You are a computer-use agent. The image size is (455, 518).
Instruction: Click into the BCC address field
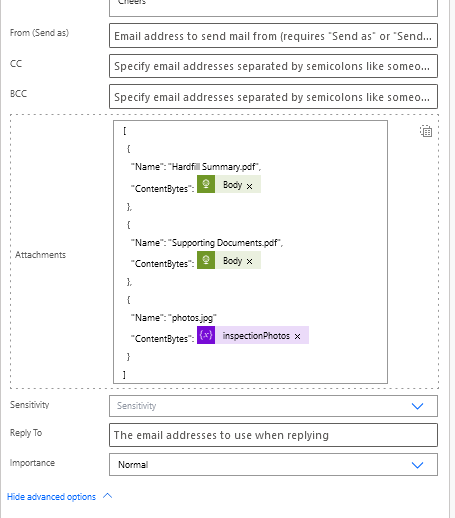coord(273,97)
